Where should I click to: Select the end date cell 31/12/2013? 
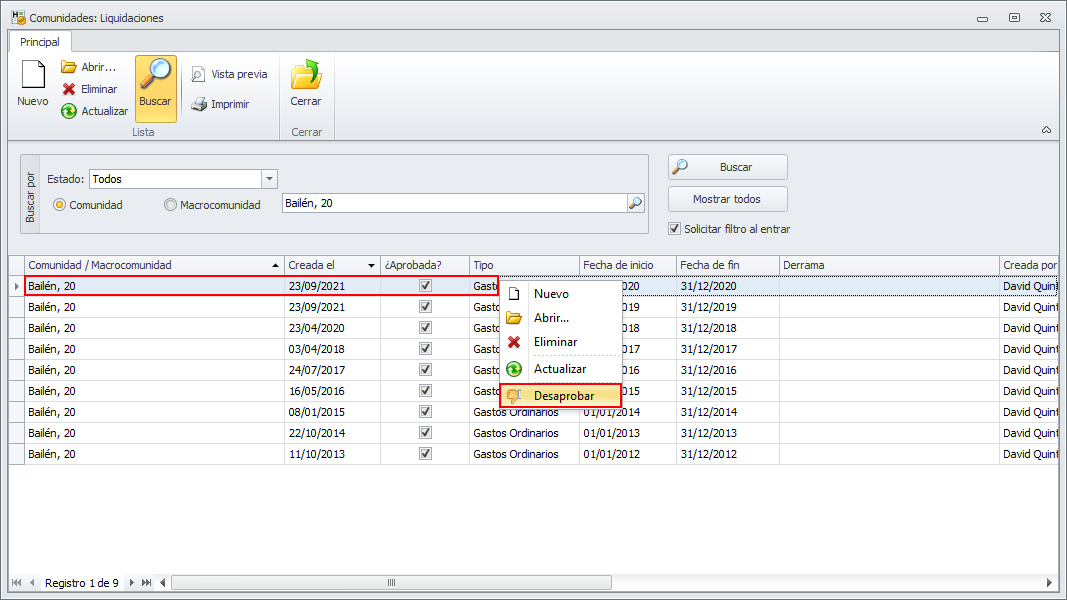pos(727,433)
